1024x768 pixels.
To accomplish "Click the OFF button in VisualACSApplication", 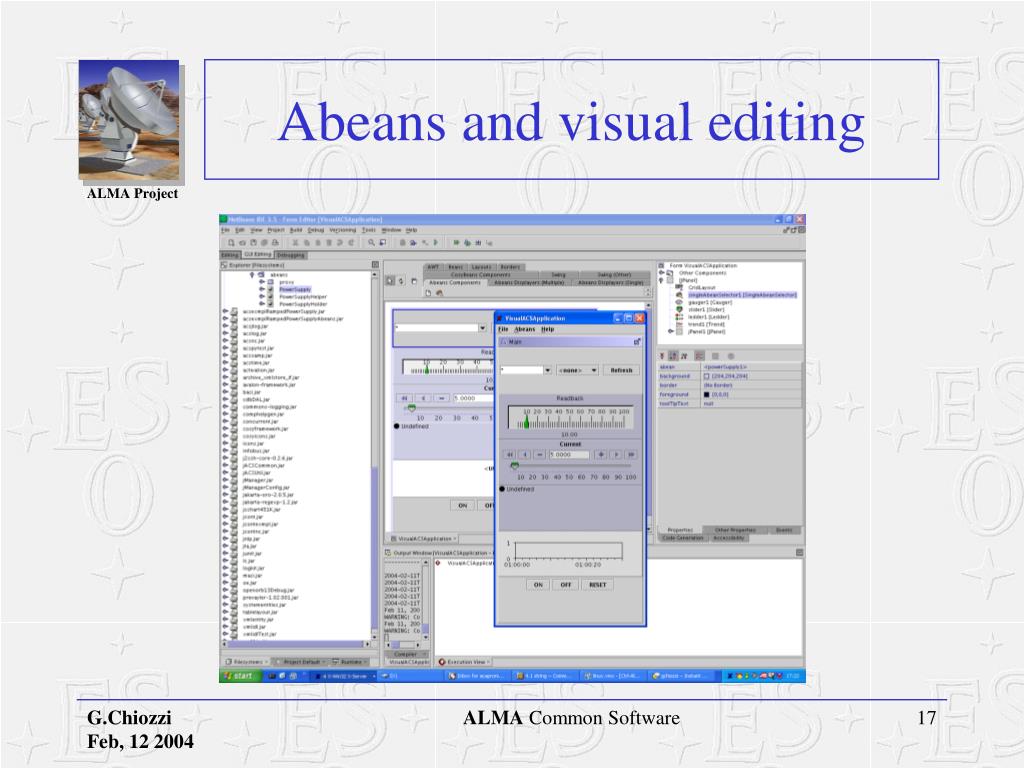I will click(566, 584).
